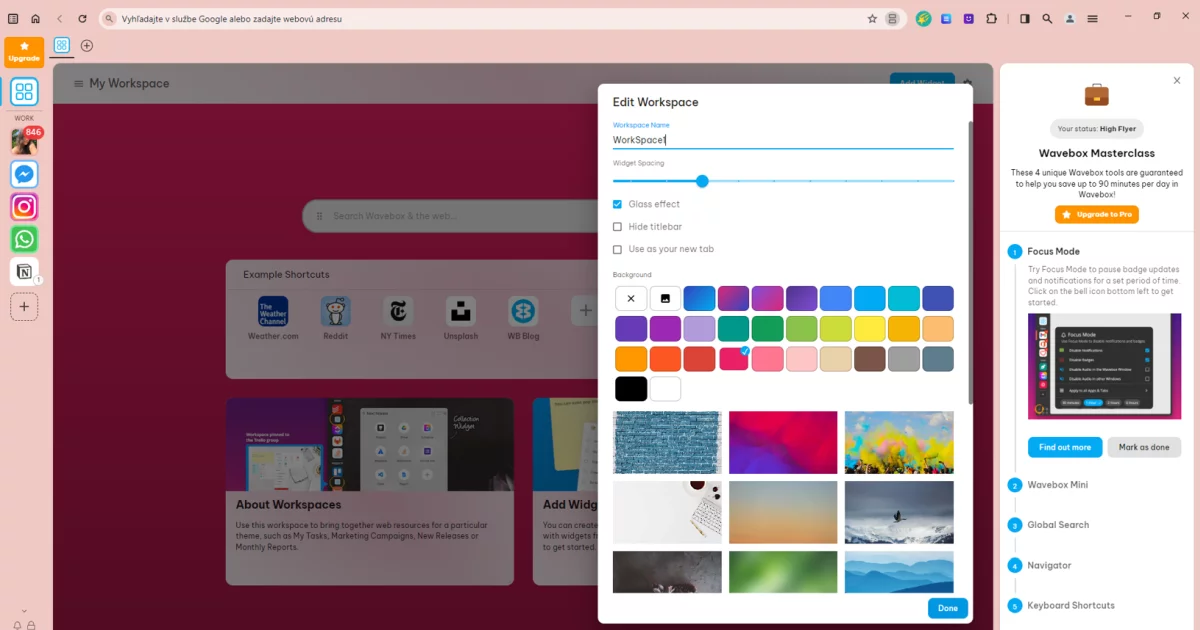1200x630 pixels.
Task: Click Upgrade to Pro in the Masterclass panel
Action: coord(1096,214)
